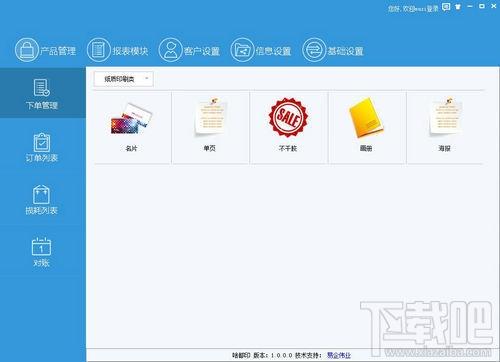Choose the yellow 画册 brochure product
This screenshot has height=362, width=500.
click(x=366, y=127)
